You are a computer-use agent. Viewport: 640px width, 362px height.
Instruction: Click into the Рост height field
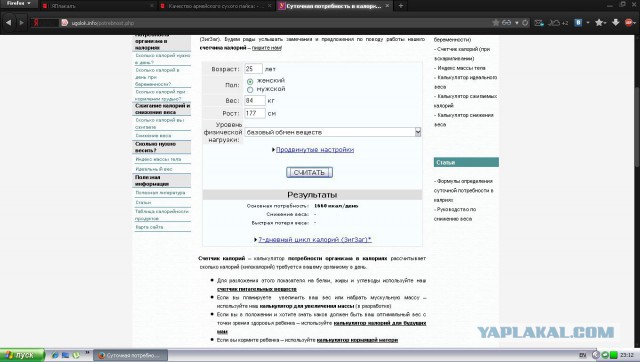pos(255,113)
